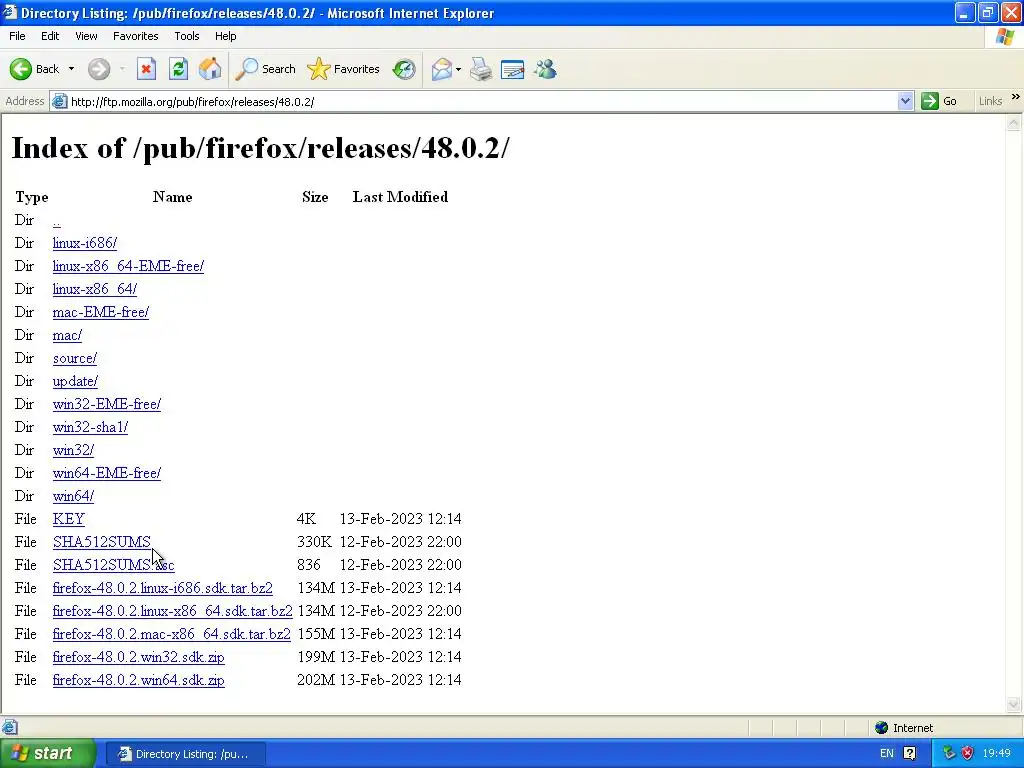The width and height of the screenshot is (1024, 768).
Task: Click the help question-mark tray icon
Action: click(909, 754)
